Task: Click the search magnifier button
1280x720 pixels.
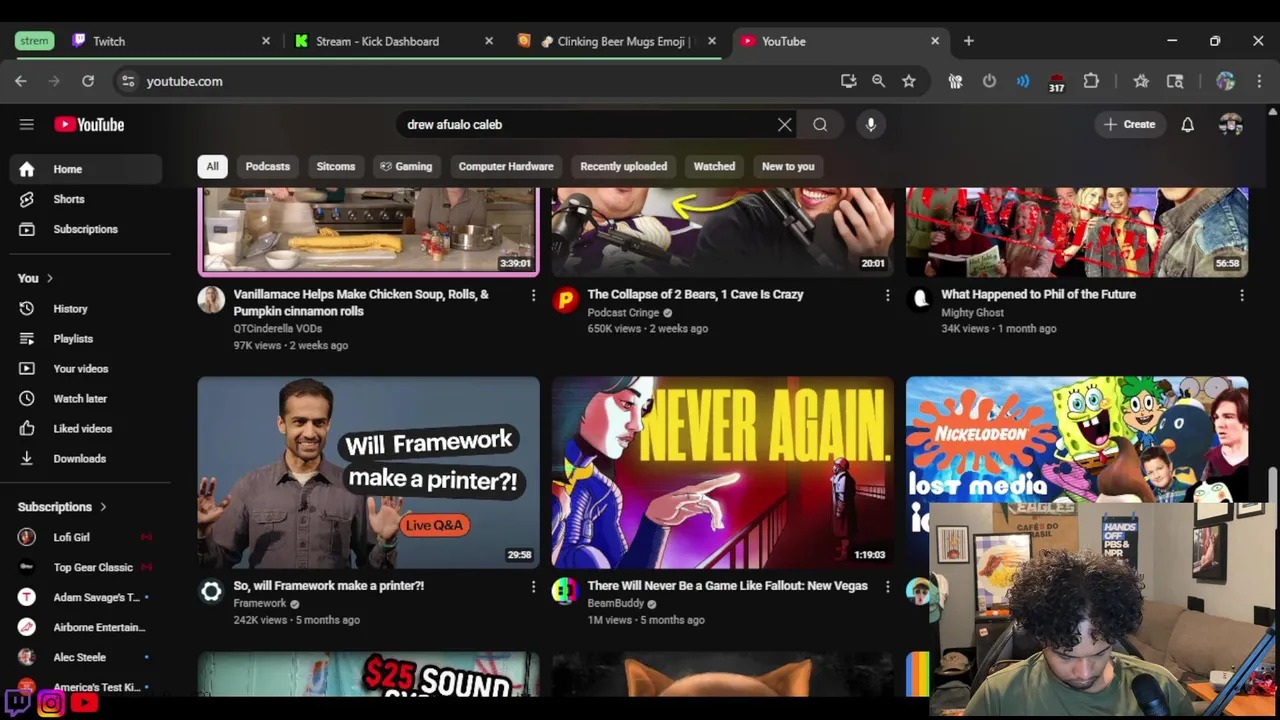Action: [x=820, y=124]
